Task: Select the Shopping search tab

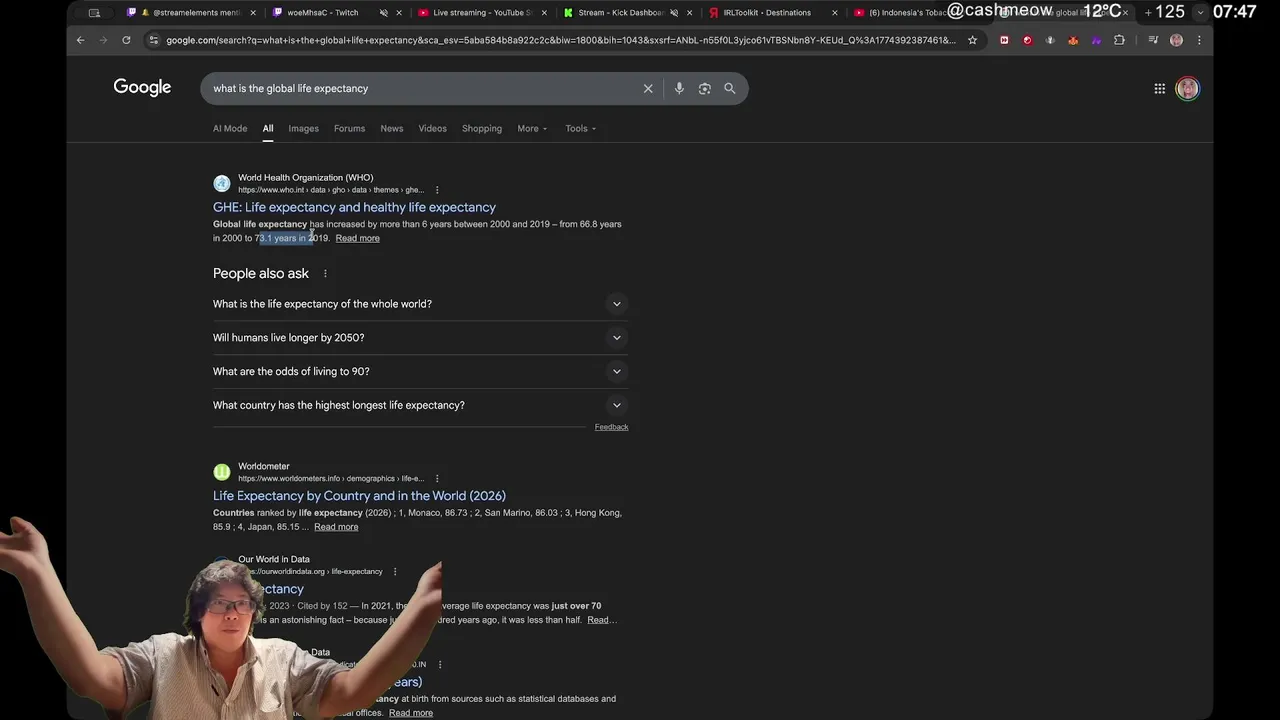Action: [482, 128]
